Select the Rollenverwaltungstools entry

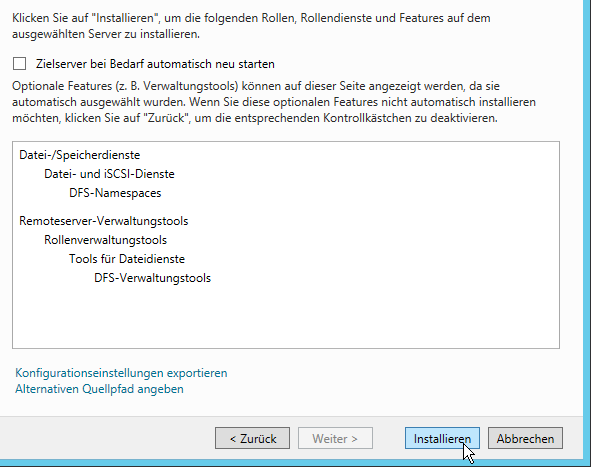tap(106, 240)
